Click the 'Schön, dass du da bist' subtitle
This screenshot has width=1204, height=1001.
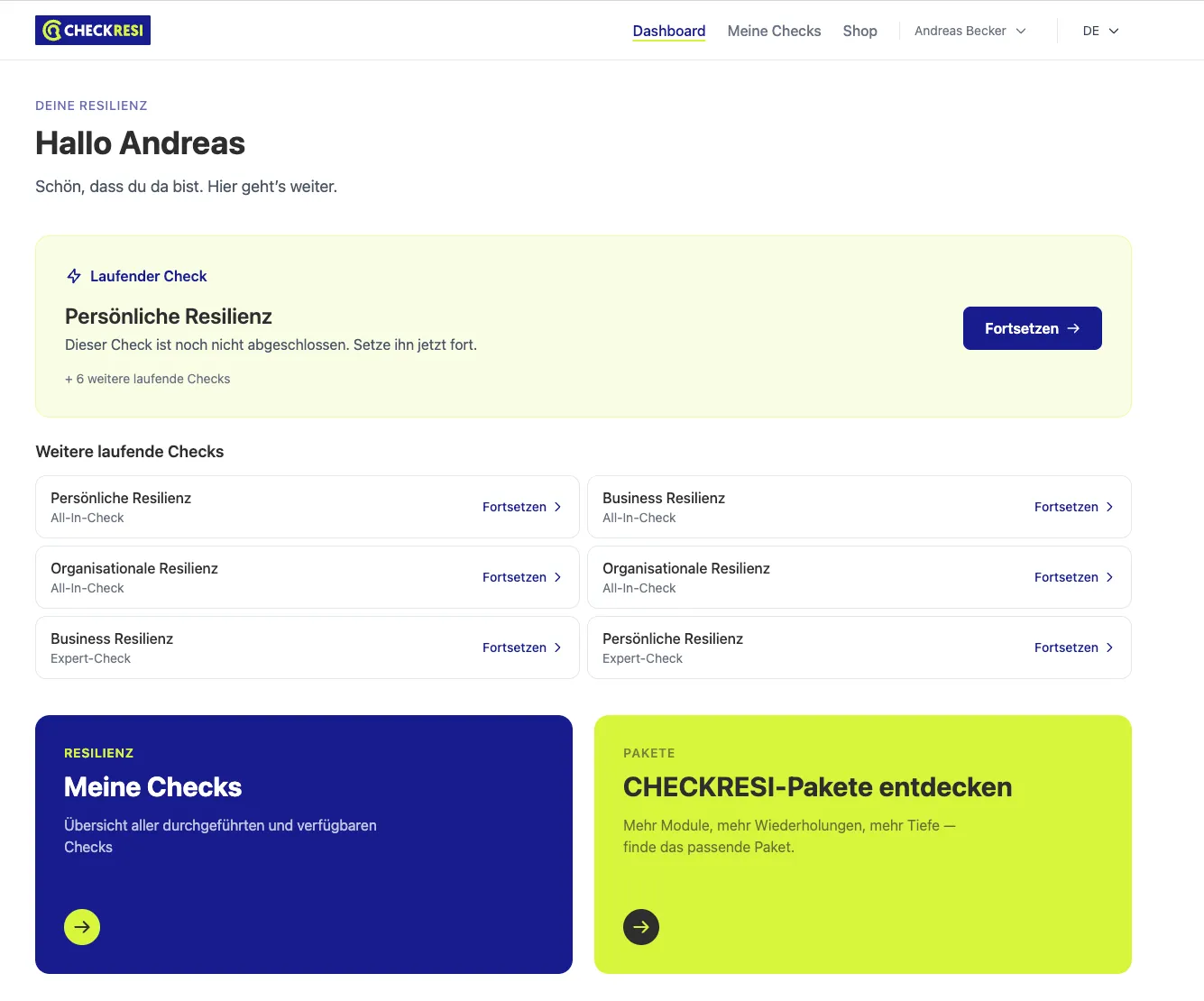point(186,187)
